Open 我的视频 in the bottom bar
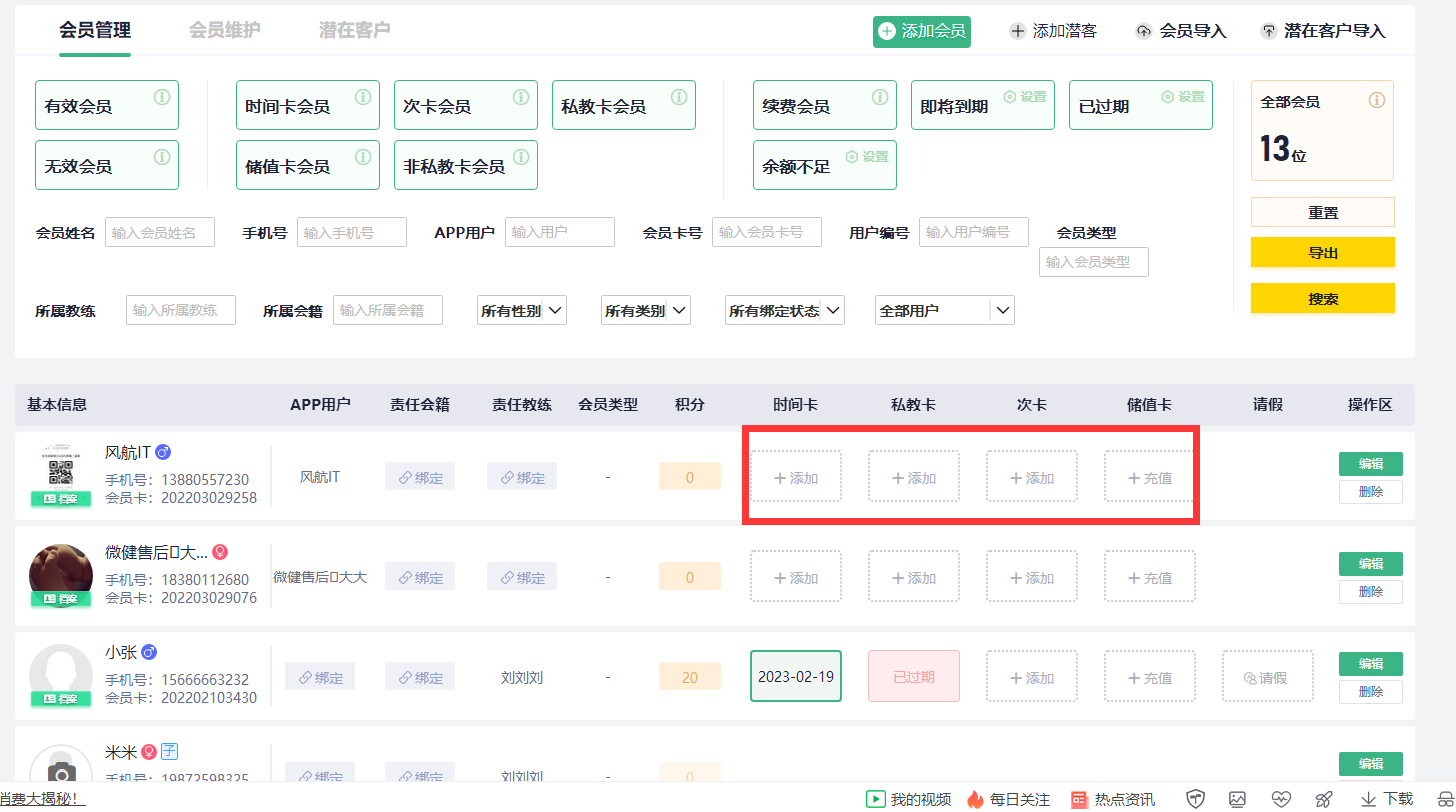This screenshot has width=1456, height=812. pyautogui.click(x=909, y=799)
